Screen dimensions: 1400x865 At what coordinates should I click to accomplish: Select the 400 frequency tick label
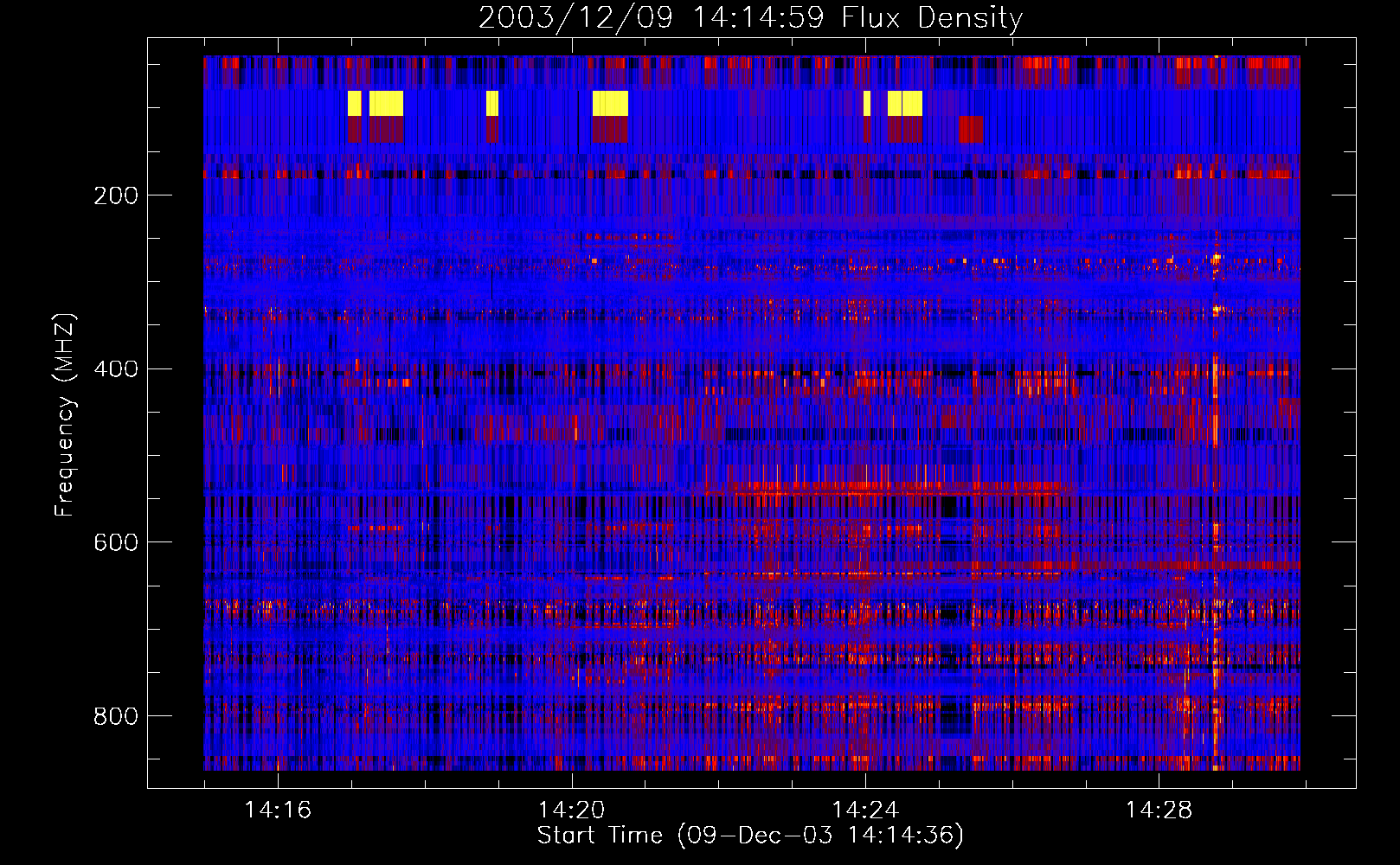click(115, 369)
